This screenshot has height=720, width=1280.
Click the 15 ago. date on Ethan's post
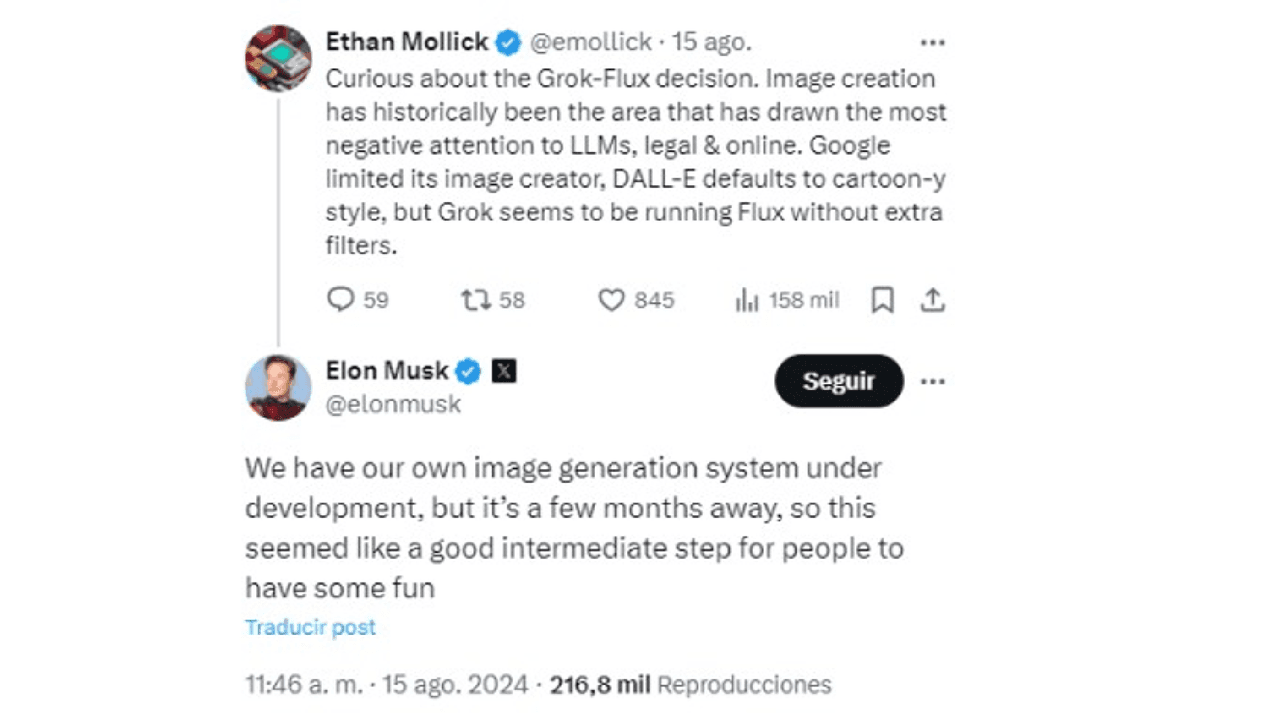(x=711, y=42)
